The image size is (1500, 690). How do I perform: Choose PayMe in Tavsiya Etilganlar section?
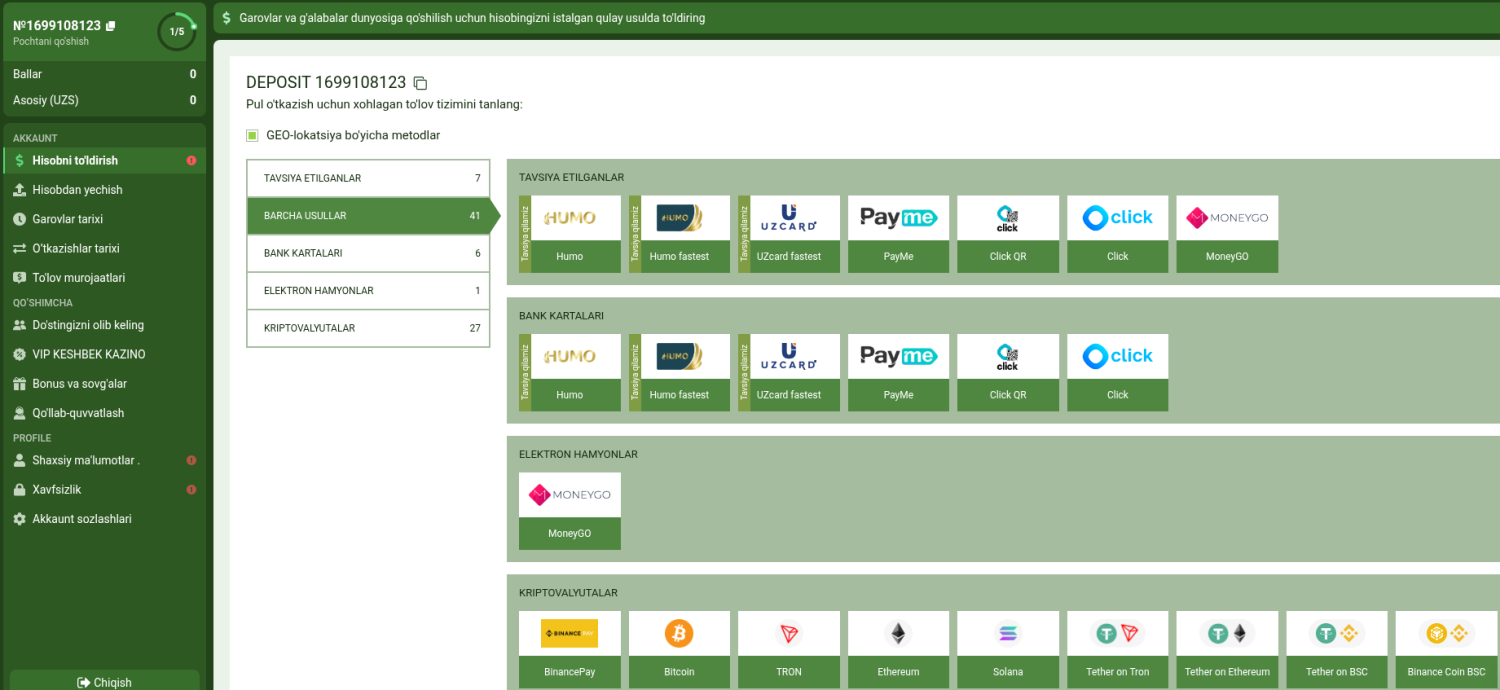[x=898, y=234]
